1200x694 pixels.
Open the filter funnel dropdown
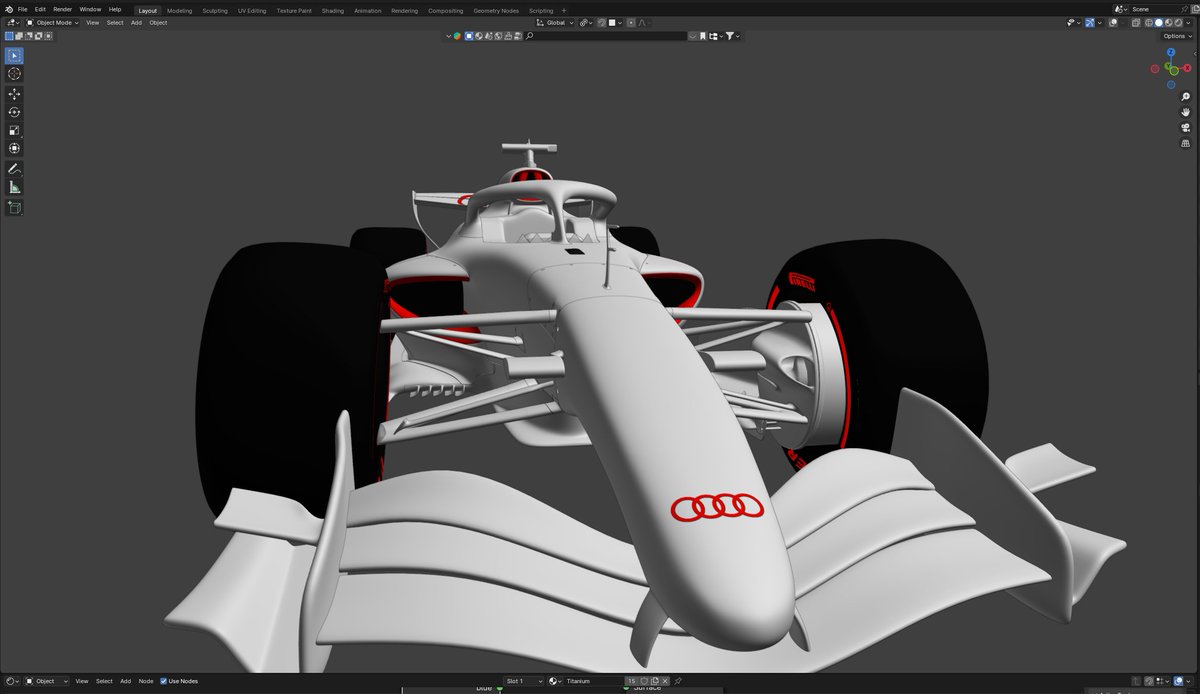pos(733,36)
